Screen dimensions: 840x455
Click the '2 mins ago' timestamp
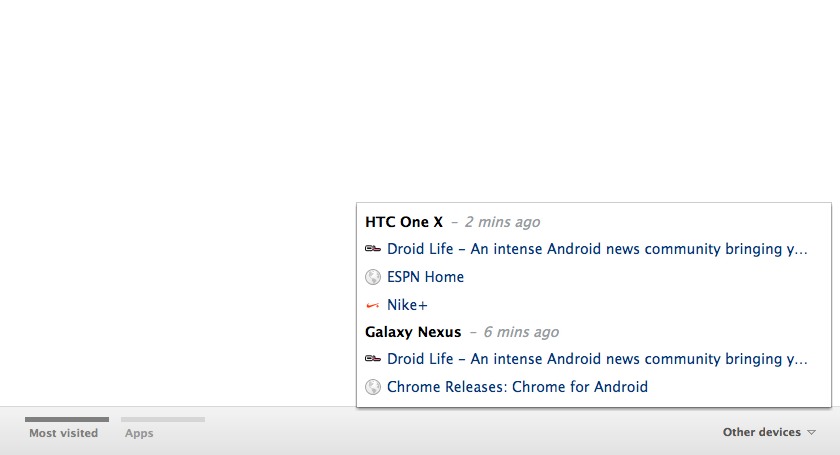coord(502,222)
